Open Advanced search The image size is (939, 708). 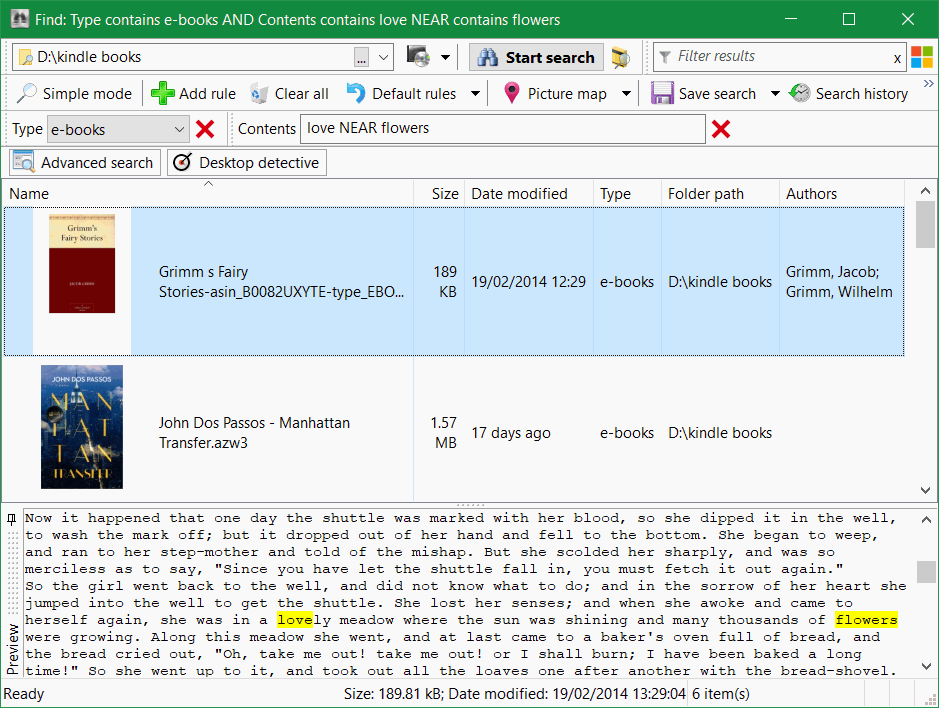click(83, 163)
